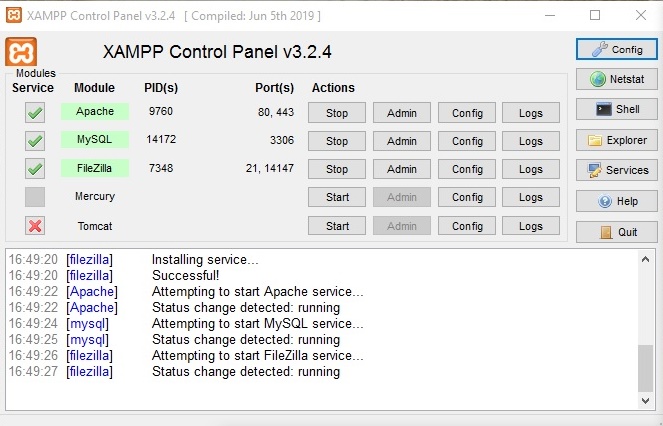The width and height of the screenshot is (663, 426).
Task: Toggle the Apache service checkbox
Action: coord(35,113)
